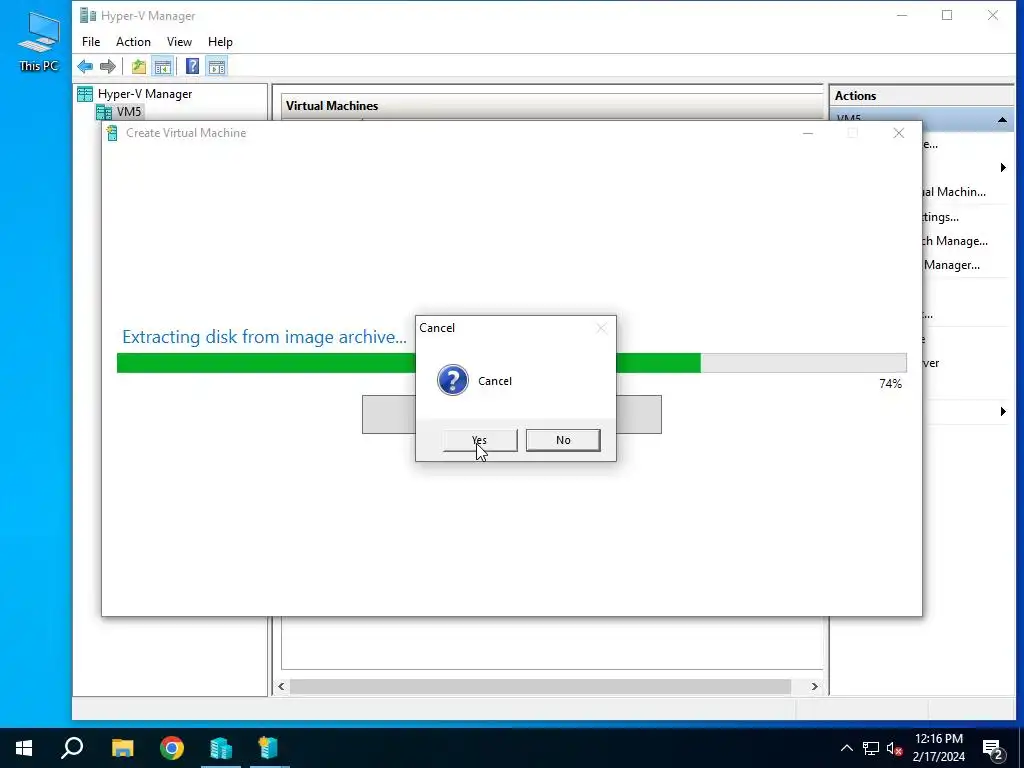Open File Explorer from the taskbar
This screenshot has height=768, width=1024.
pyautogui.click(x=122, y=748)
